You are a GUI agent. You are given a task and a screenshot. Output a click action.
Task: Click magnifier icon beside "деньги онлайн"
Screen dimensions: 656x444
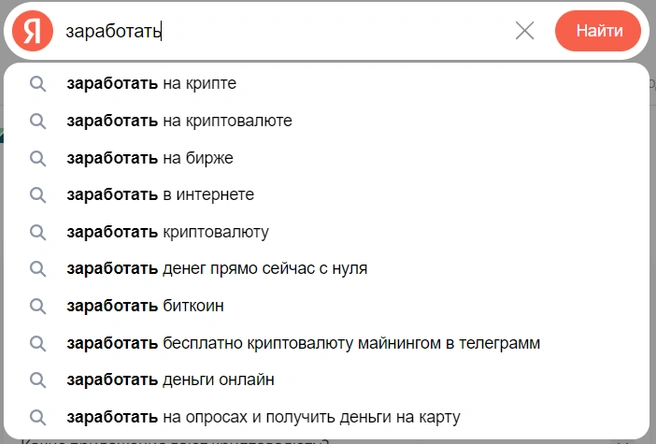[x=38, y=381]
